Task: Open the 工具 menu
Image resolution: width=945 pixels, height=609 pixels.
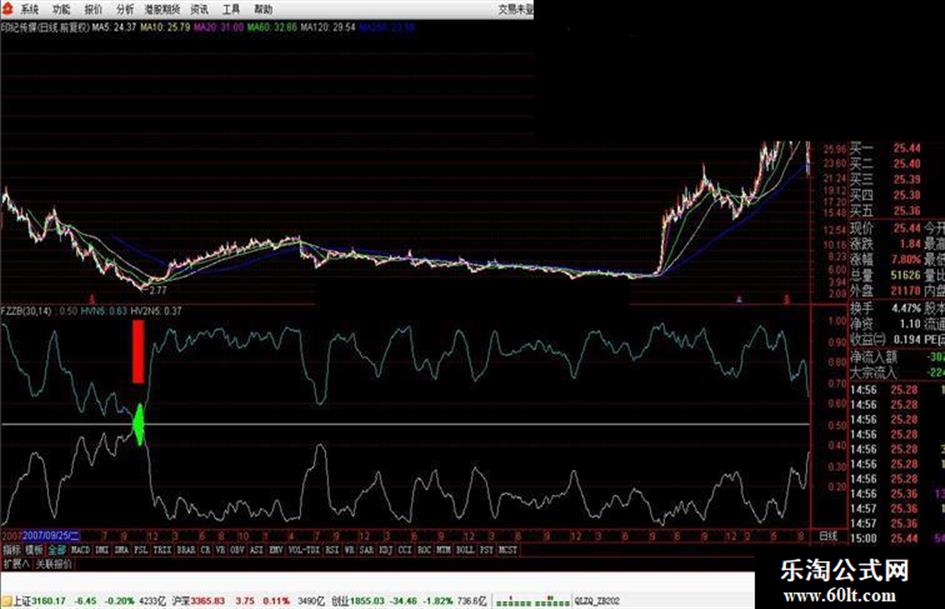Action: tap(231, 9)
